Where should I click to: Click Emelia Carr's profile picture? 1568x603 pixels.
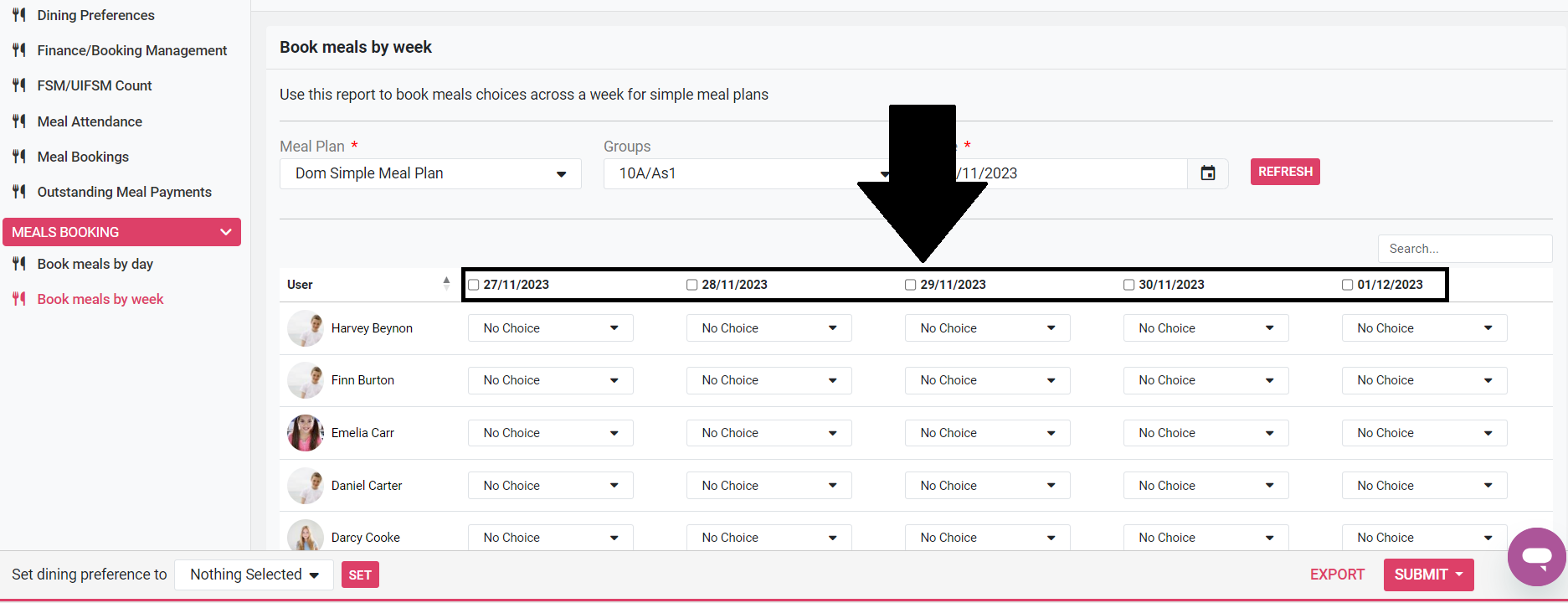[x=305, y=433]
